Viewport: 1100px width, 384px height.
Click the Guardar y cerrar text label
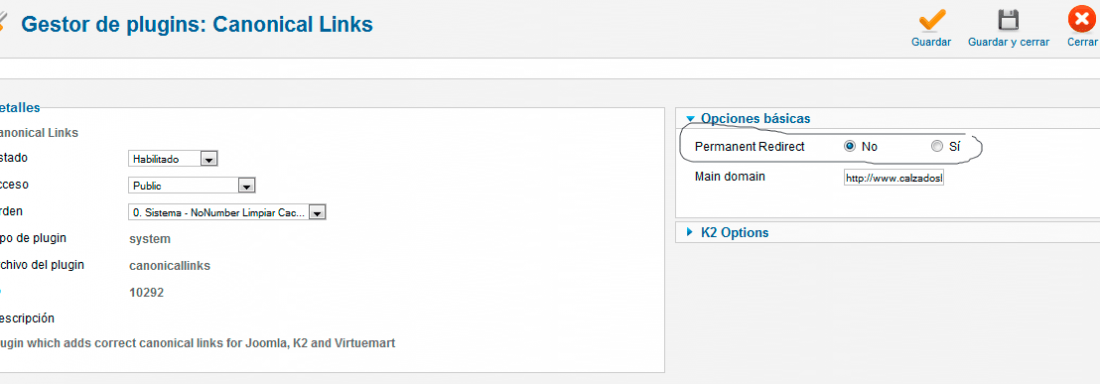(x=1009, y=42)
